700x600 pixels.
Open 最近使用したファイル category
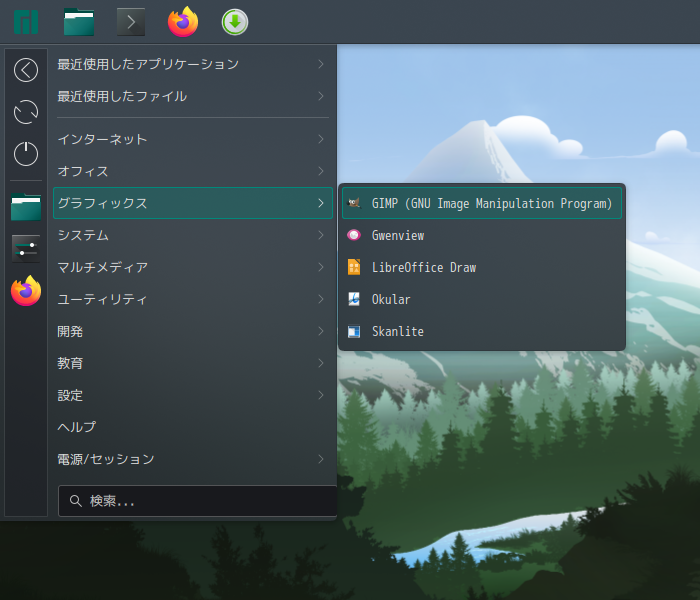(x=193, y=96)
